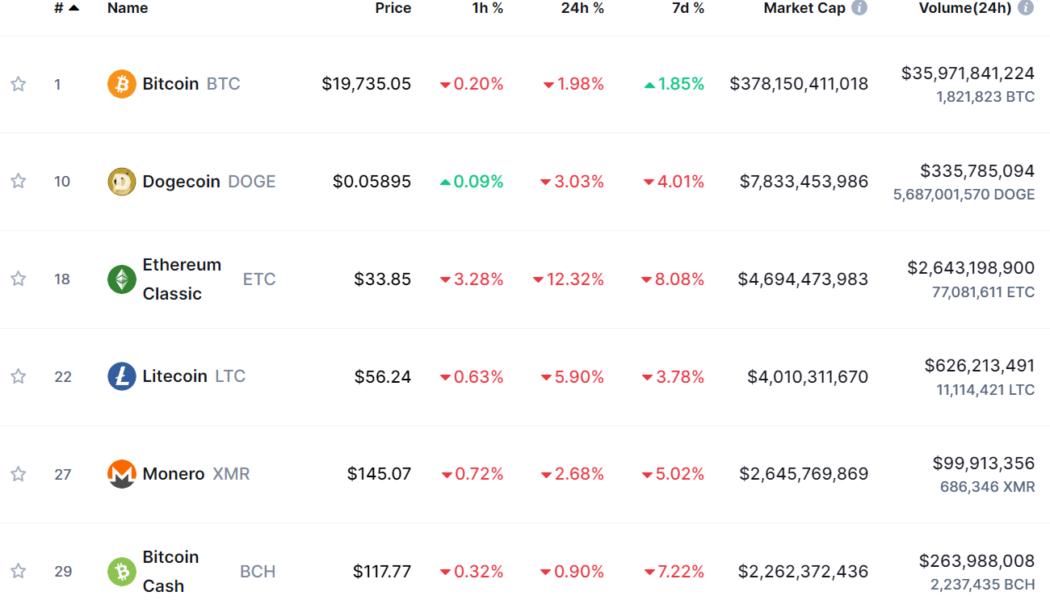1050x600 pixels.
Task: Click the 7d % column header
Action: 688,8
